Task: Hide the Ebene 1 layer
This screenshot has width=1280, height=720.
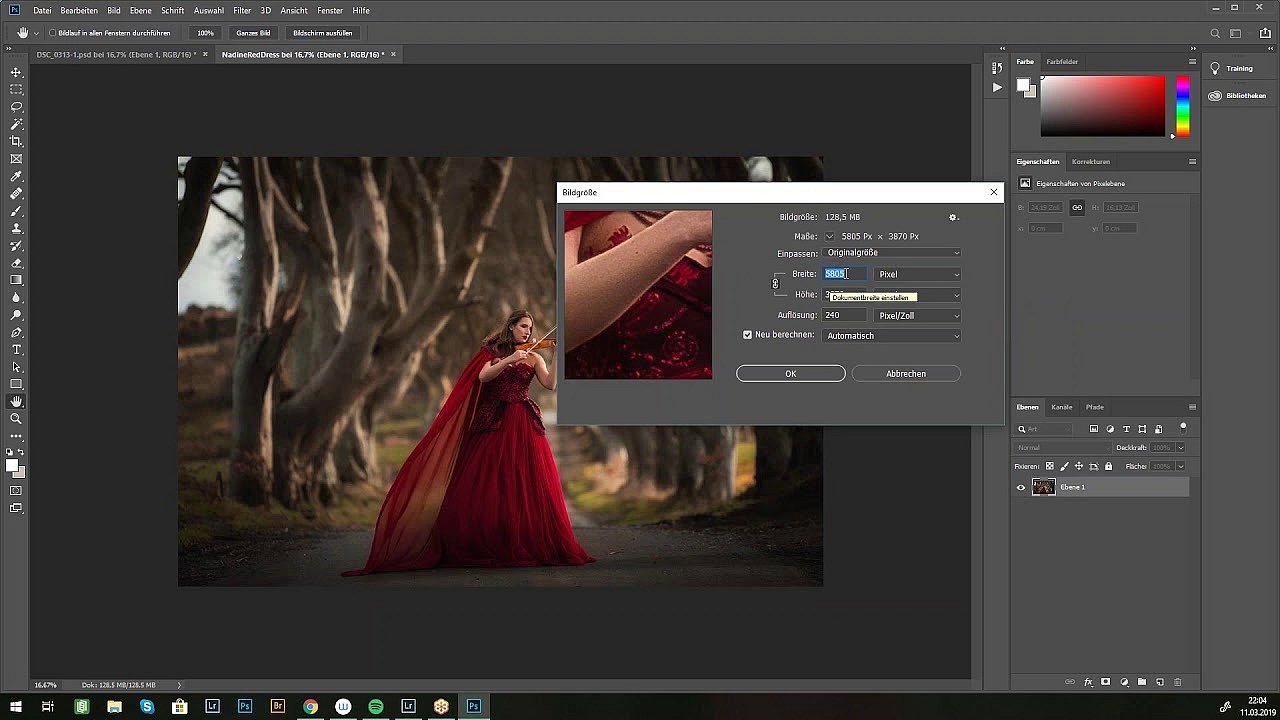Action: (1021, 487)
